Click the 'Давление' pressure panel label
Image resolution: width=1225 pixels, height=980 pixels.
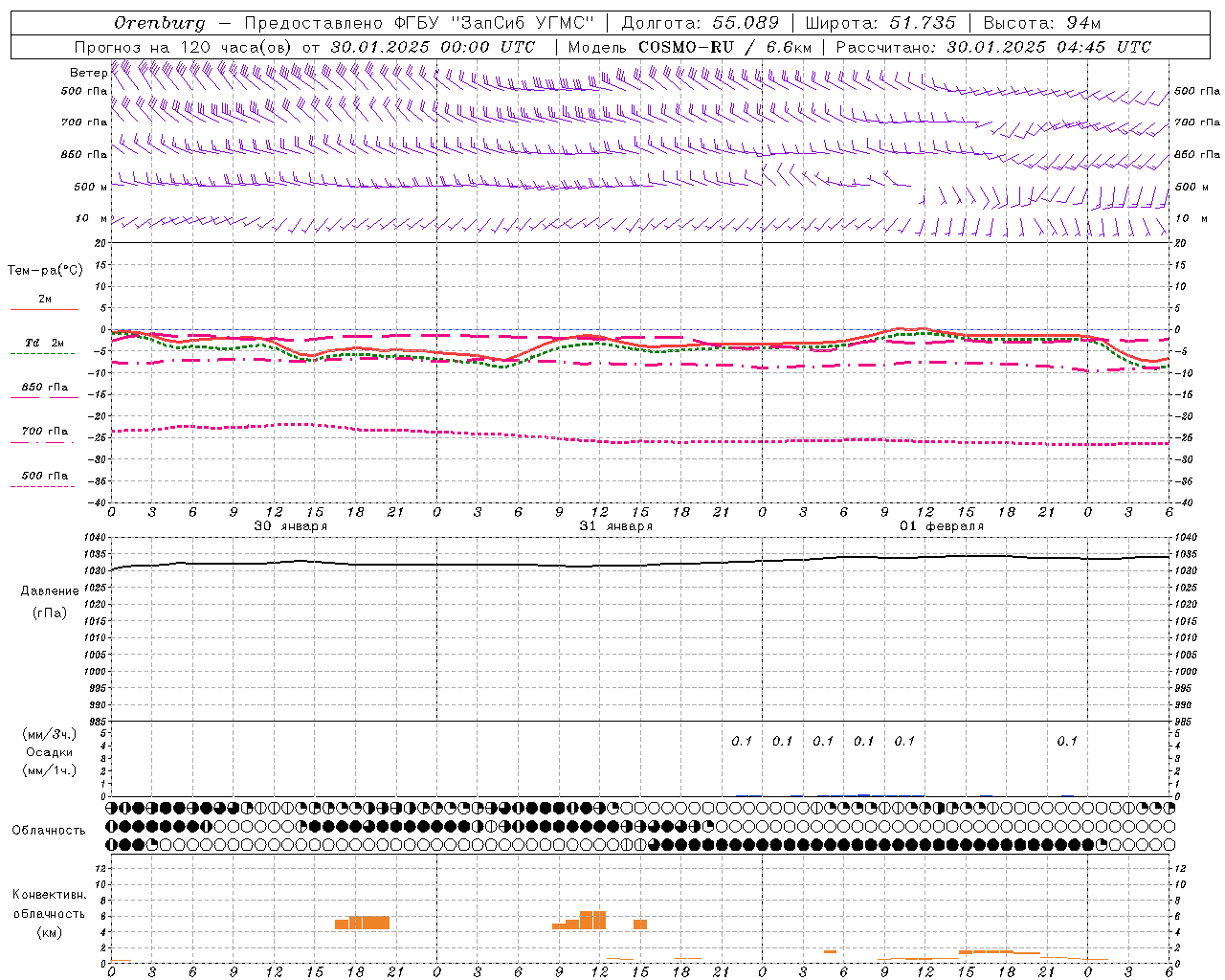pos(50,591)
